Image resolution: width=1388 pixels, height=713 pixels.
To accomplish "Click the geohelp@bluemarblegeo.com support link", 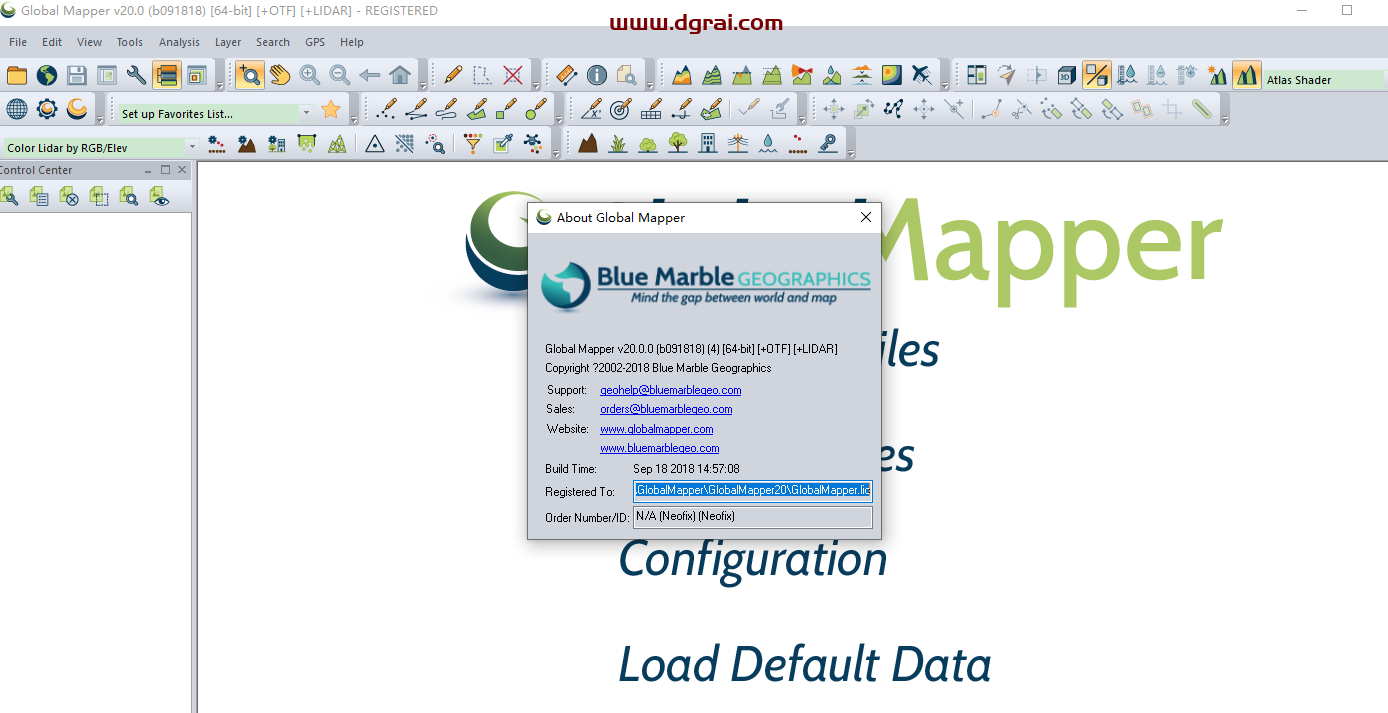I will [671, 390].
